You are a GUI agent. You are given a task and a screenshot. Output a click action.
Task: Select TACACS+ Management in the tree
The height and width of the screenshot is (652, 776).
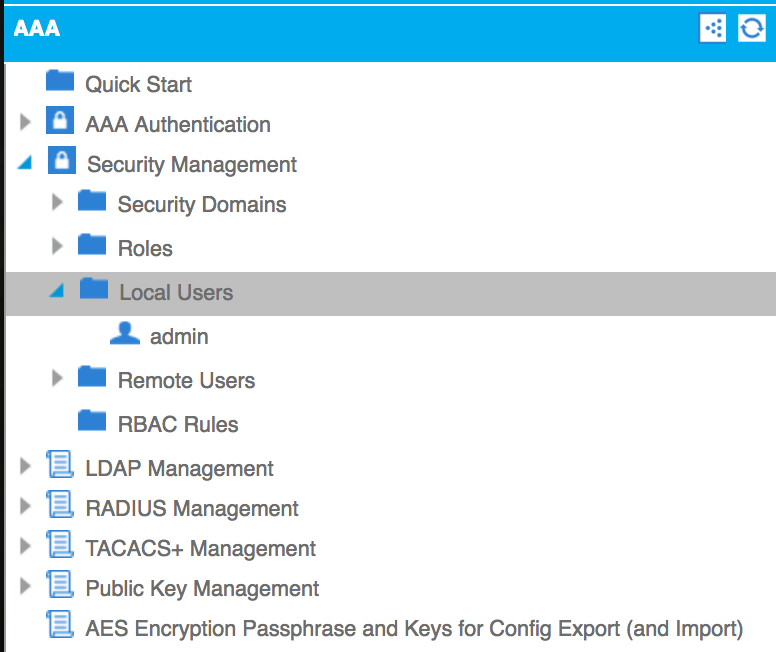200,549
